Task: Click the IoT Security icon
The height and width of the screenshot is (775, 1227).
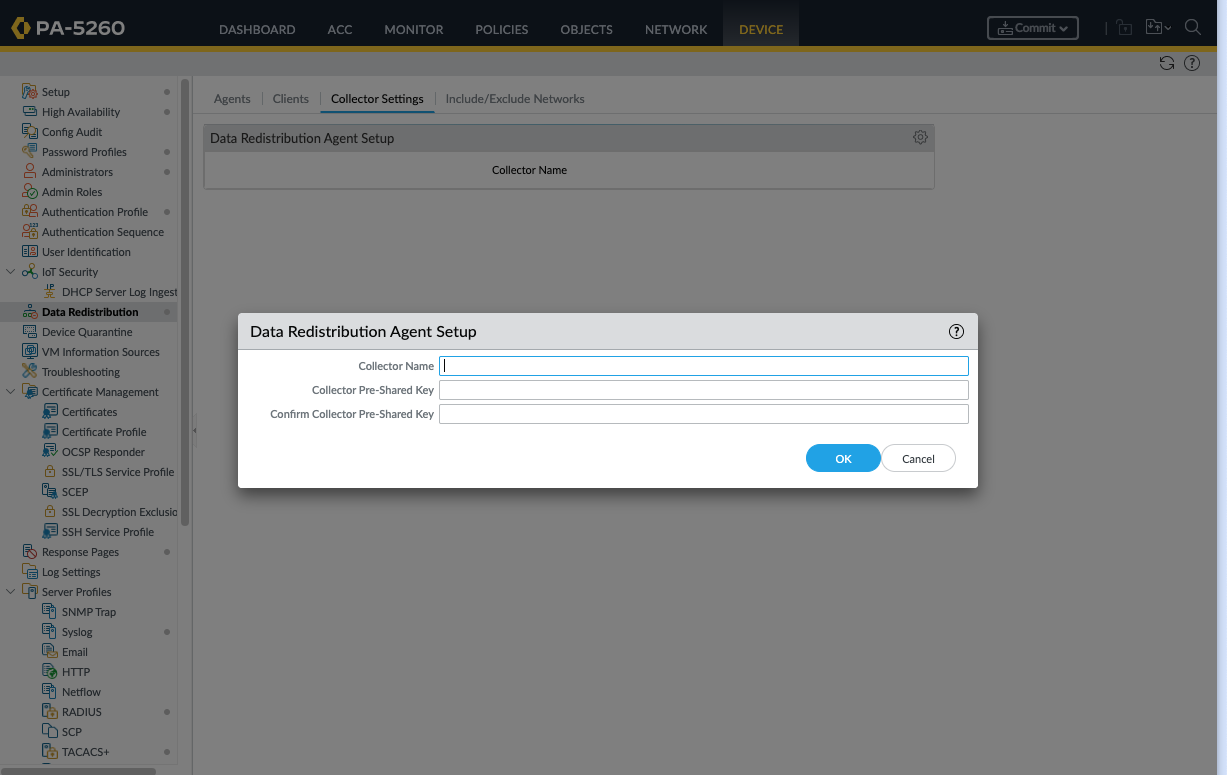Action: [x=30, y=272]
